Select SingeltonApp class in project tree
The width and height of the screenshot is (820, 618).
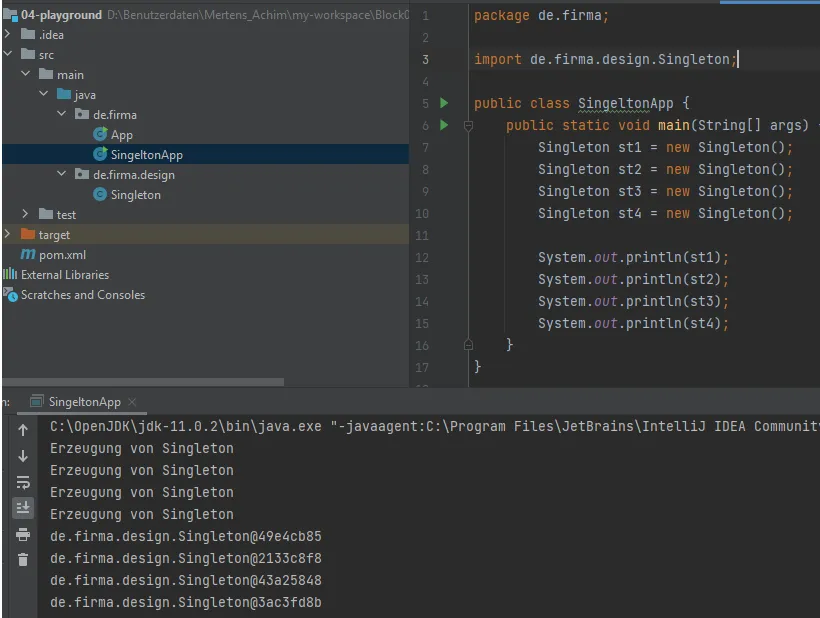pyautogui.click(x=146, y=155)
